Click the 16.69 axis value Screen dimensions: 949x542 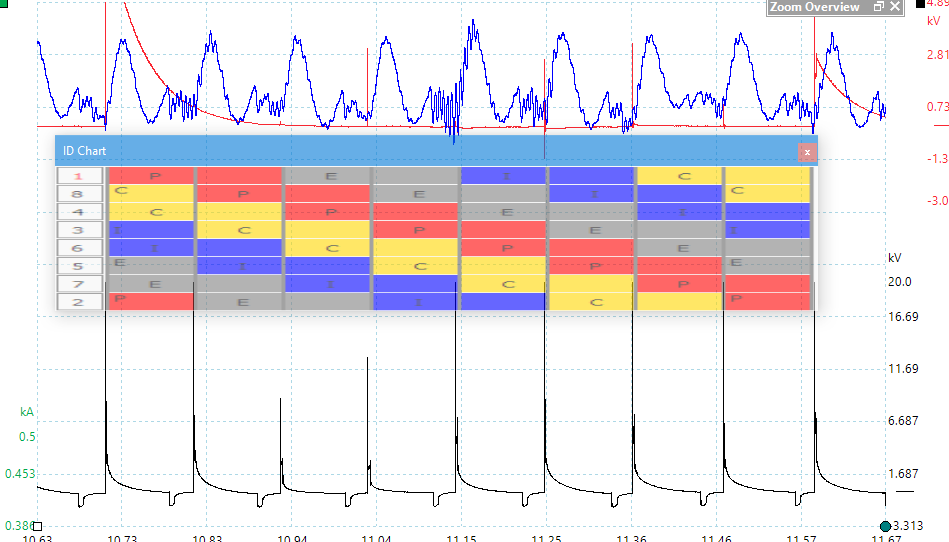click(x=903, y=316)
